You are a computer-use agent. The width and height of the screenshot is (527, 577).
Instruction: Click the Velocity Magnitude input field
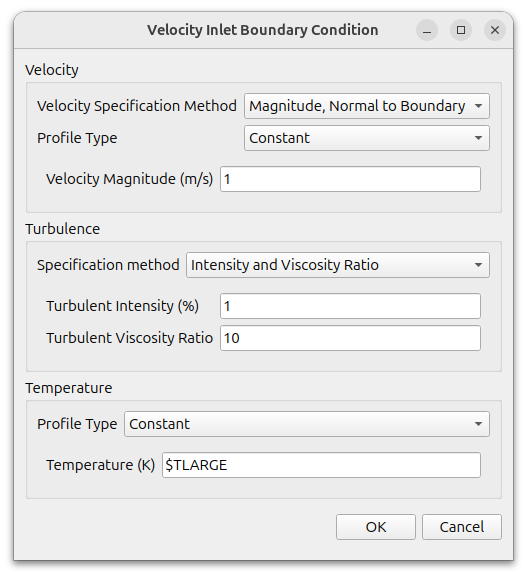(350, 179)
